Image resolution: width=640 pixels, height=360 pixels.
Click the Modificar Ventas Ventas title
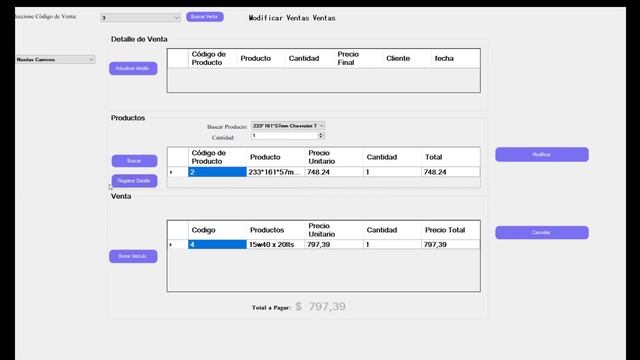[x=292, y=18]
